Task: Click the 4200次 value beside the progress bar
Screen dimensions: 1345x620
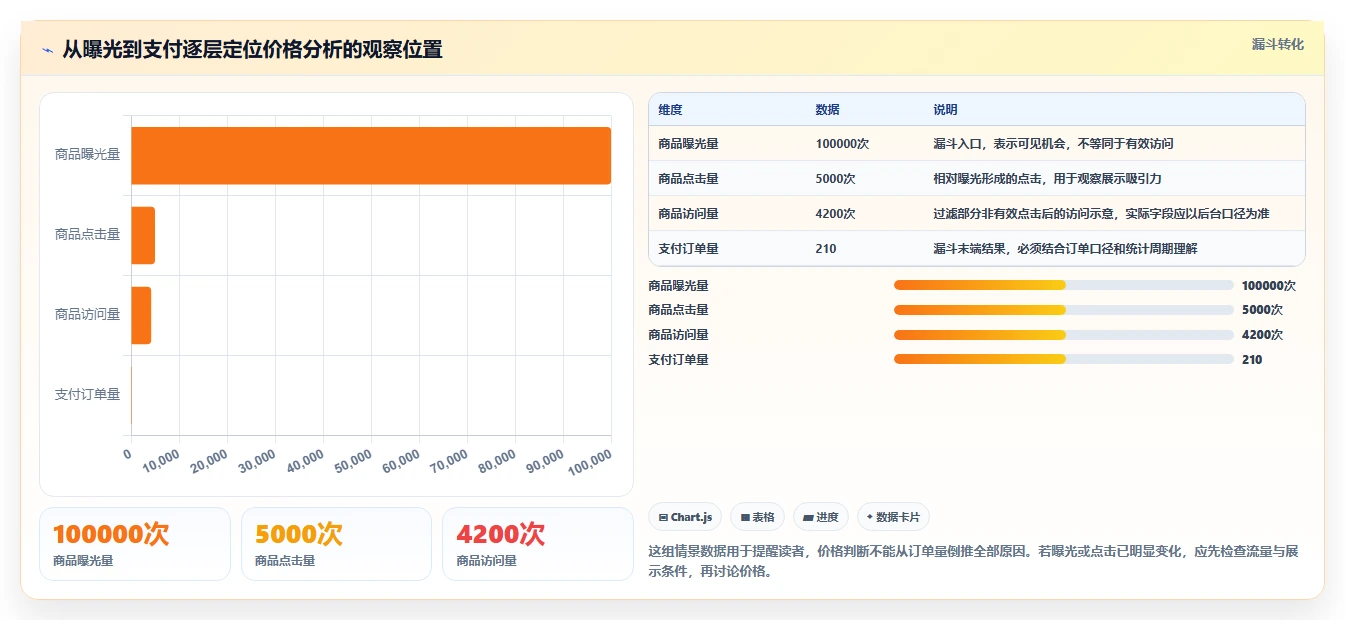Action: click(x=1262, y=335)
